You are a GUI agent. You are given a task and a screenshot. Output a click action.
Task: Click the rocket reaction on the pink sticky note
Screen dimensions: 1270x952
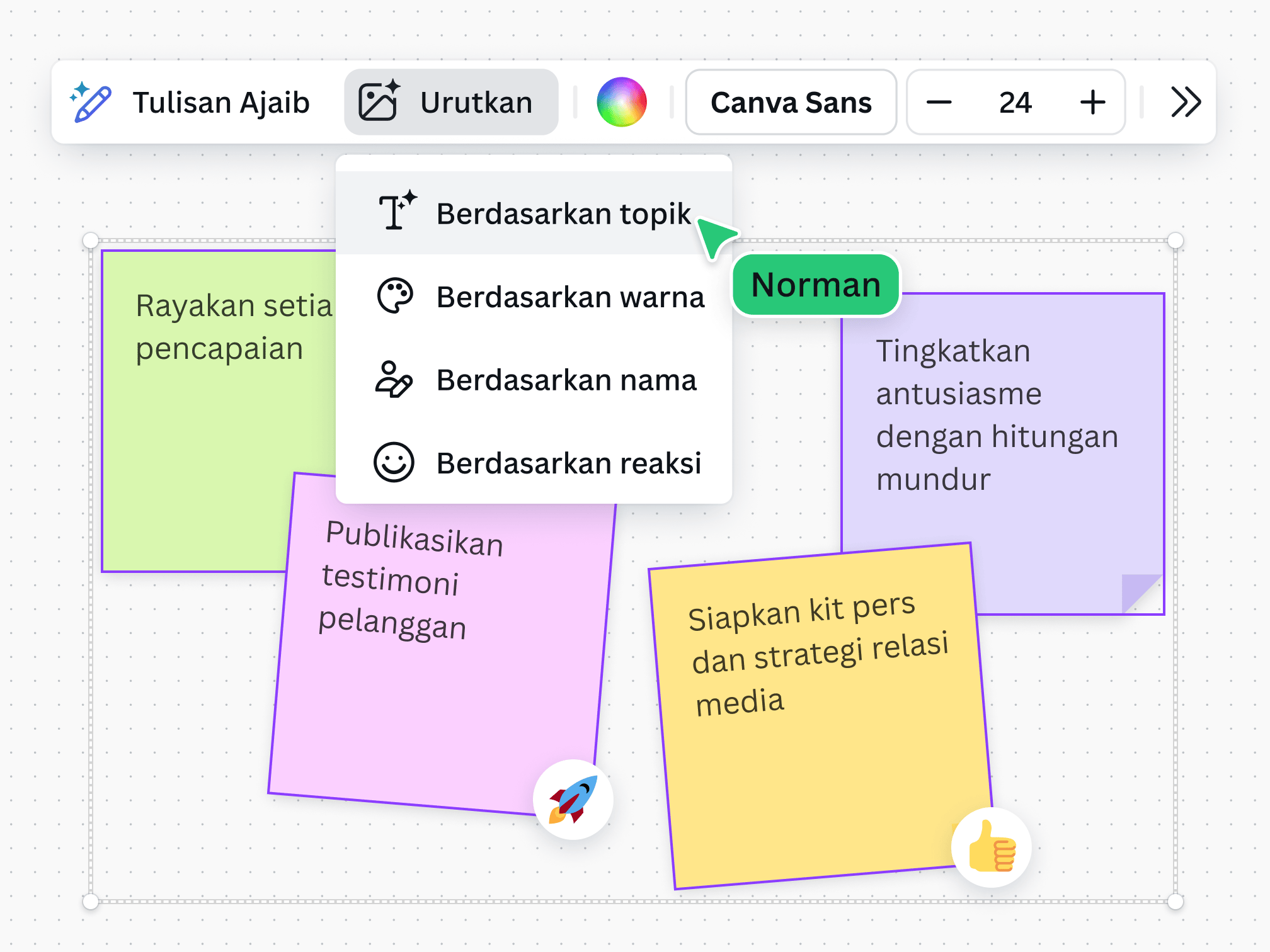tap(572, 798)
